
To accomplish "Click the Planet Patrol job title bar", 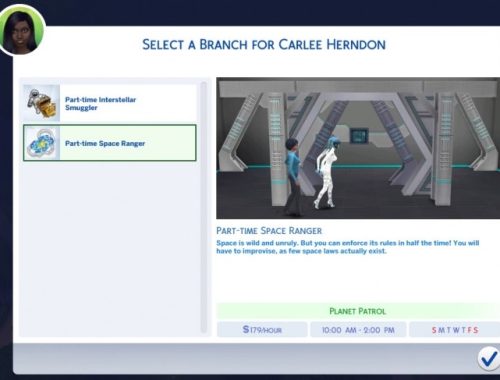I will pyautogui.click(x=358, y=311).
